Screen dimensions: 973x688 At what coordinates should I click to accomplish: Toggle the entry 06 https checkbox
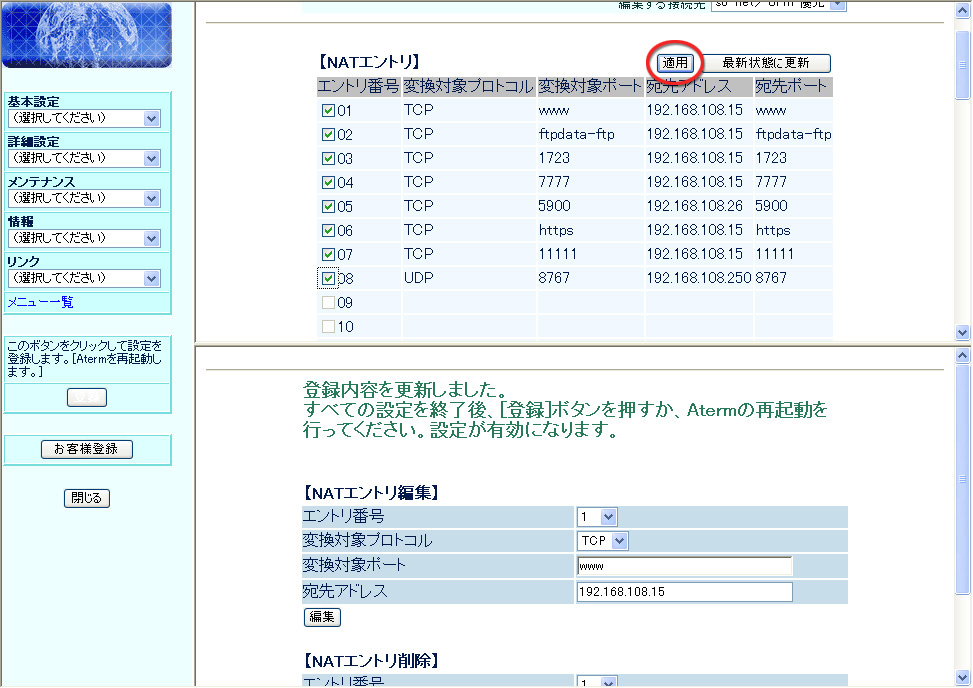click(328, 230)
